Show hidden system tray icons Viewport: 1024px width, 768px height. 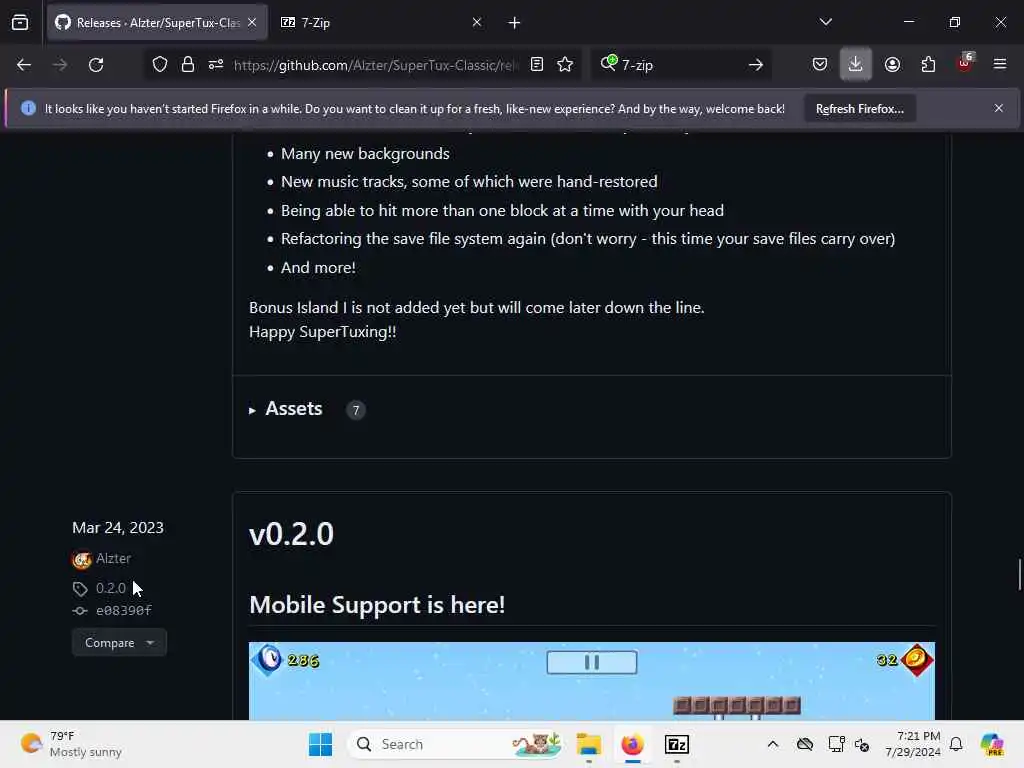773,744
